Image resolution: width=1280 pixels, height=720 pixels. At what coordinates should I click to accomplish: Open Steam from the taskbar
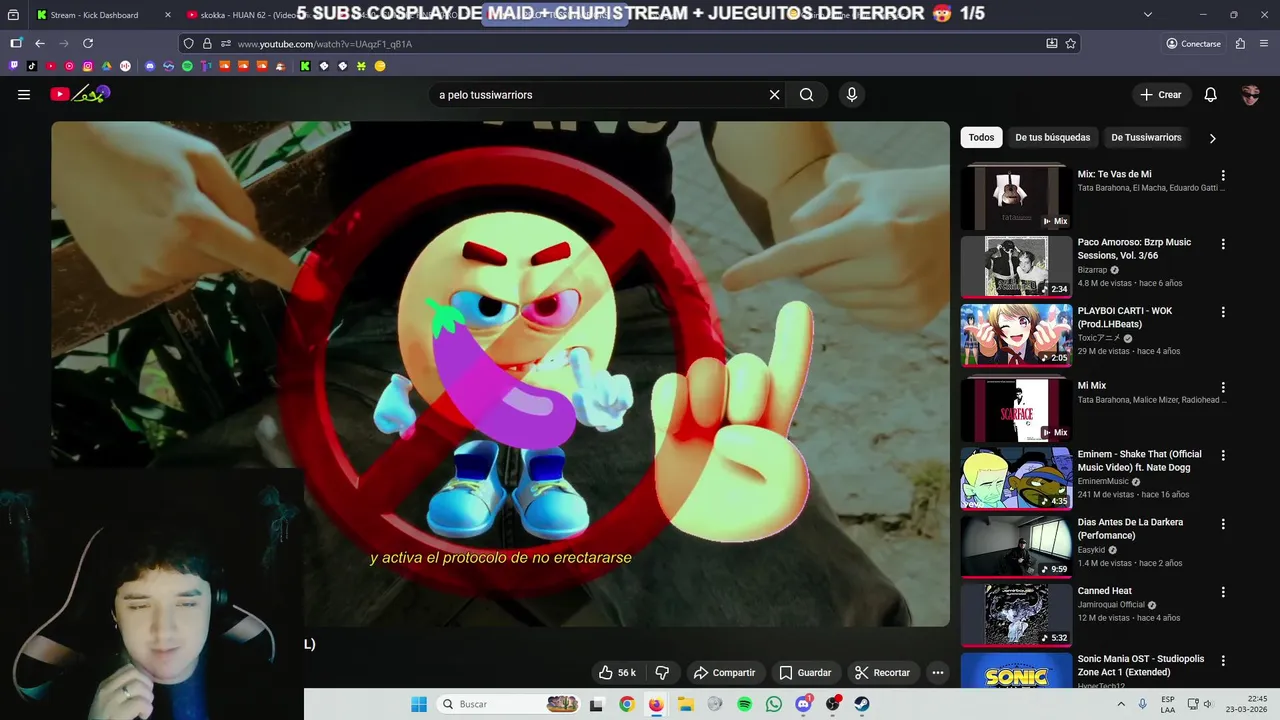click(862, 704)
